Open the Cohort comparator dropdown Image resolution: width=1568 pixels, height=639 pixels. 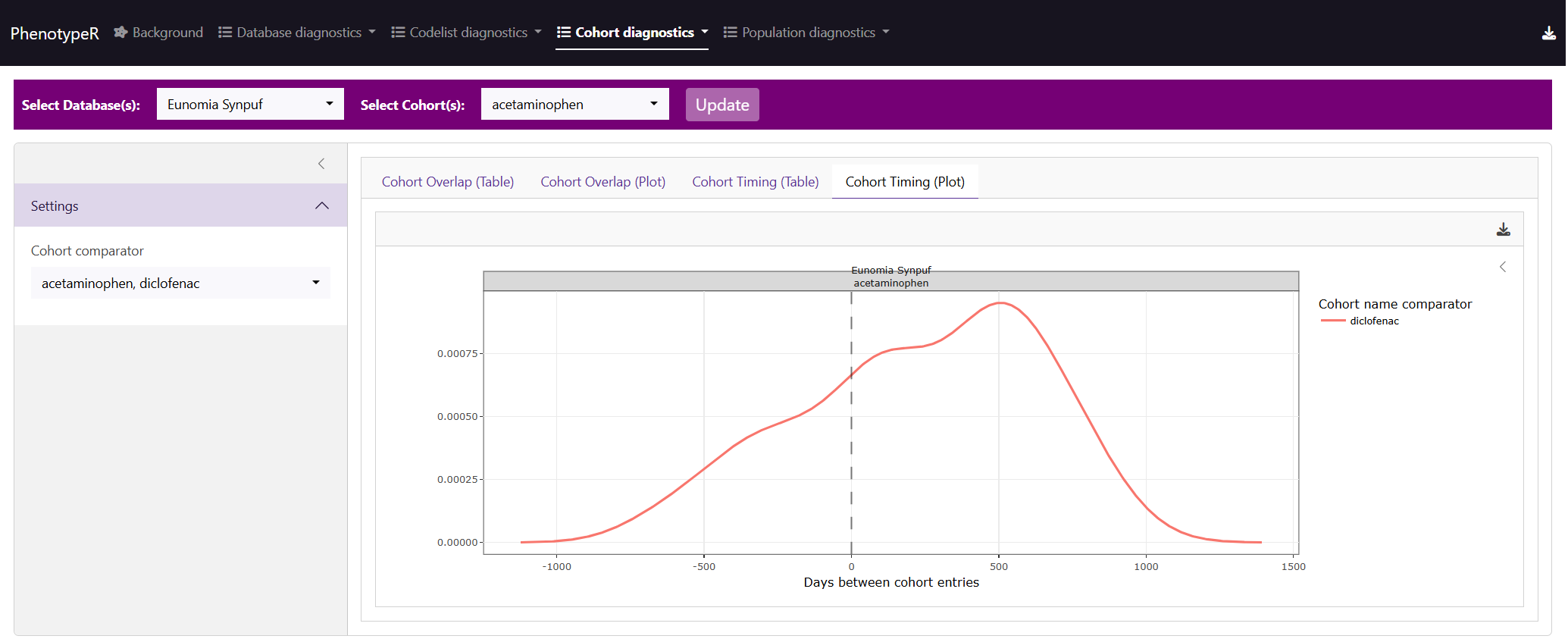point(180,283)
